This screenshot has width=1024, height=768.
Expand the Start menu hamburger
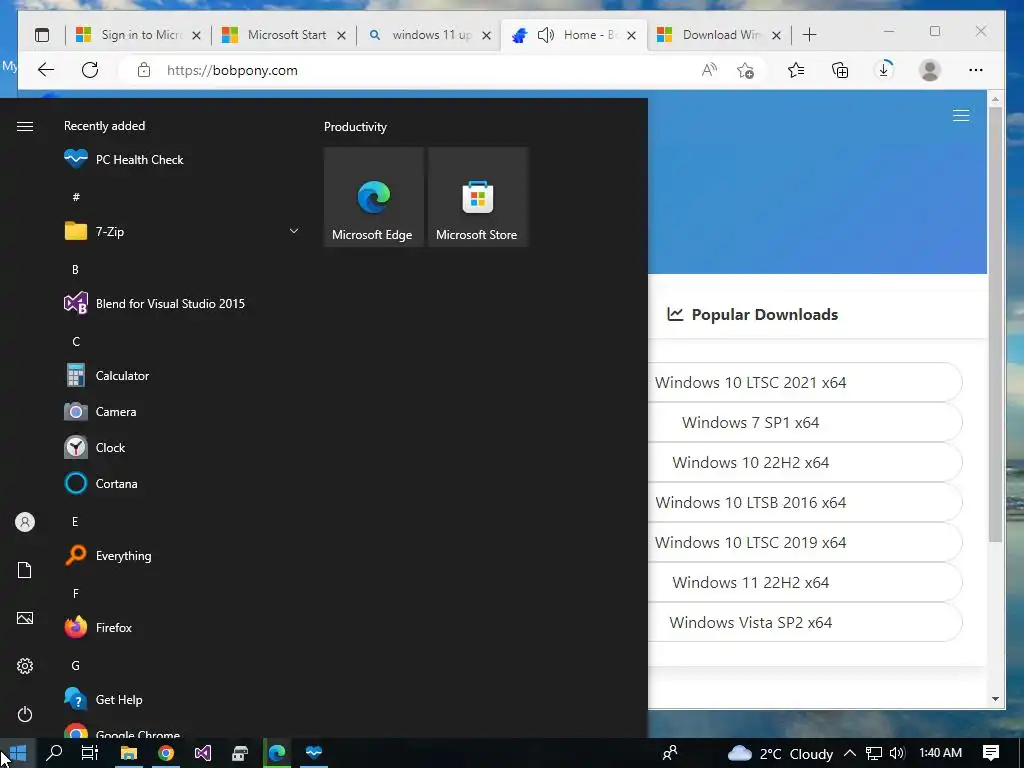[x=25, y=126]
